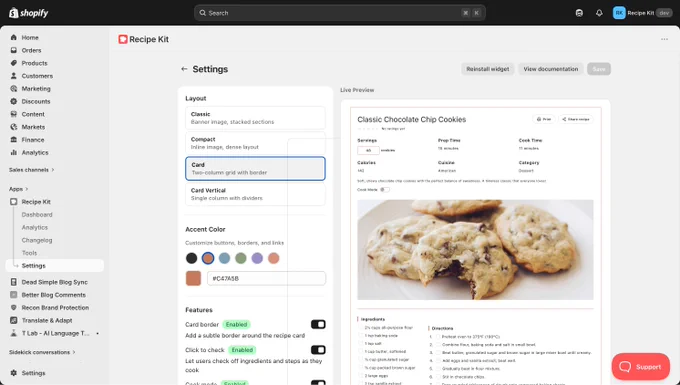Click the Recon Brand Protection shield icon
Image resolution: width=680 pixels, height=385 pixels.
(x=13, y=307)
